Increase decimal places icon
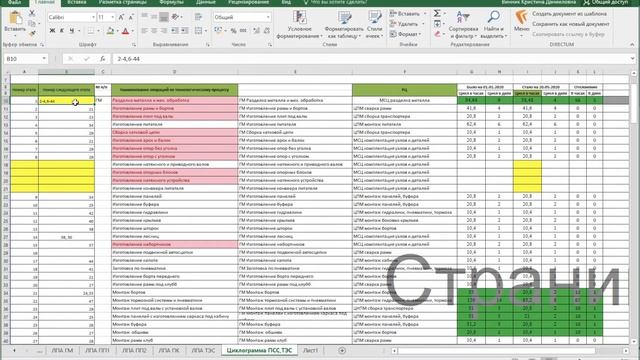 tap(256, 31)
